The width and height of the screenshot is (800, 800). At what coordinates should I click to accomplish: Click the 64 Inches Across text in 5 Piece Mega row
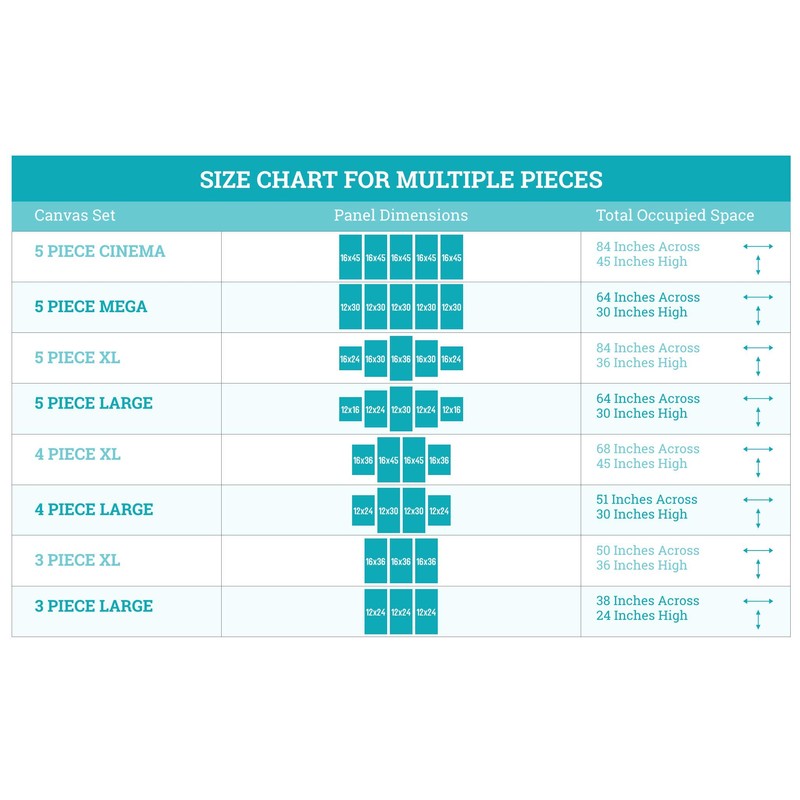click(x=647, y=297)
